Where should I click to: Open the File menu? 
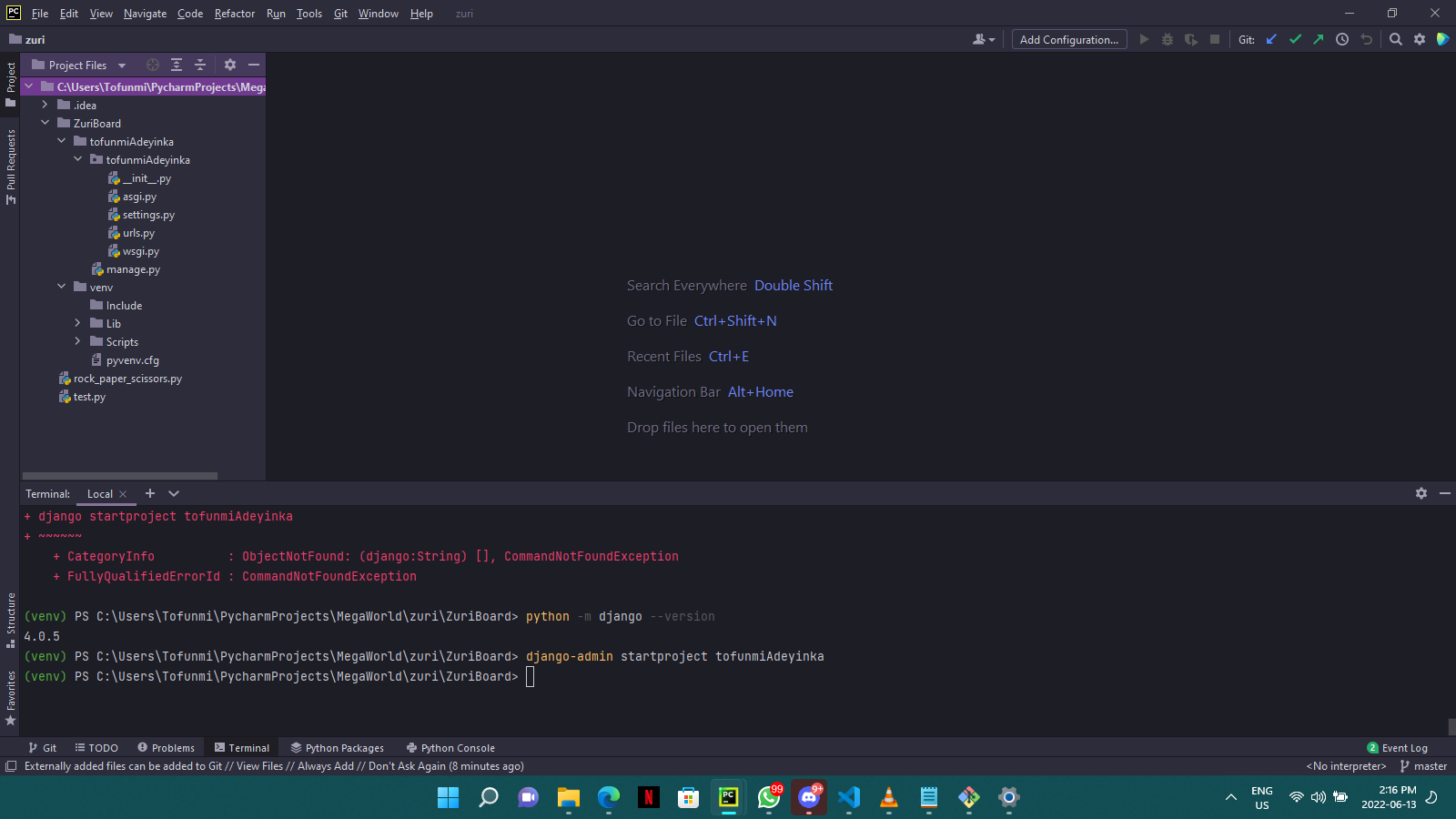click(40, 14)
